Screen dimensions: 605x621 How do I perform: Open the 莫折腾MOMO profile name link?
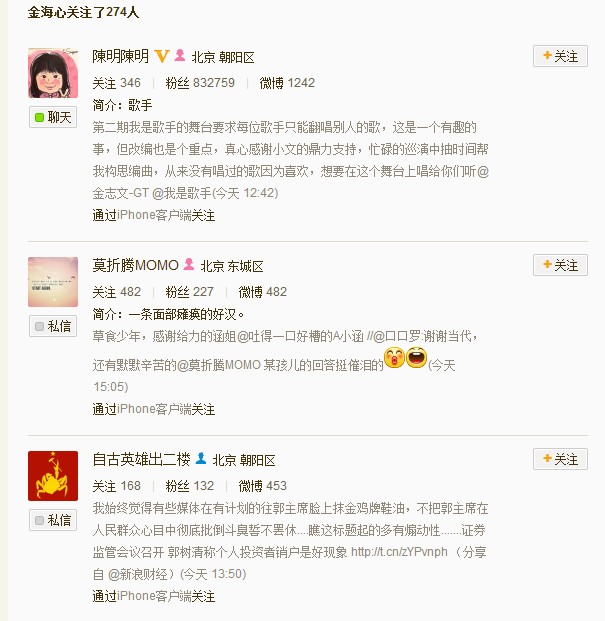pyautogui.click(x=136, y=265)
